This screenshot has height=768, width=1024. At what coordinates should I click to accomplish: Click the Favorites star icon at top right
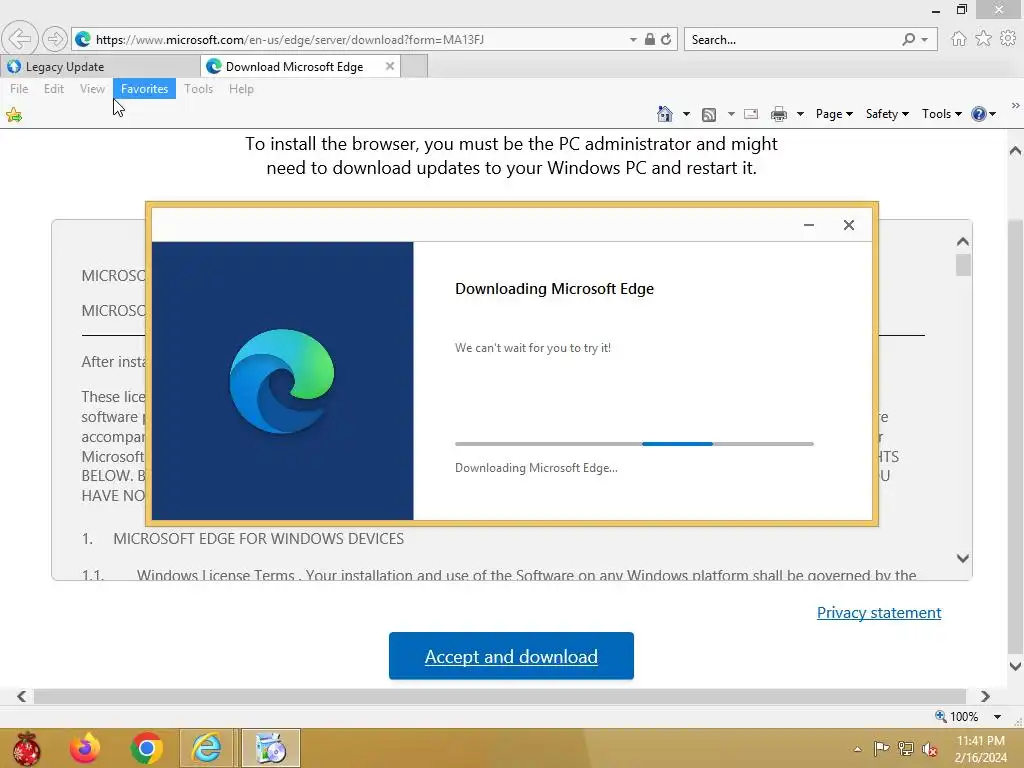click(x=983, y=39)
